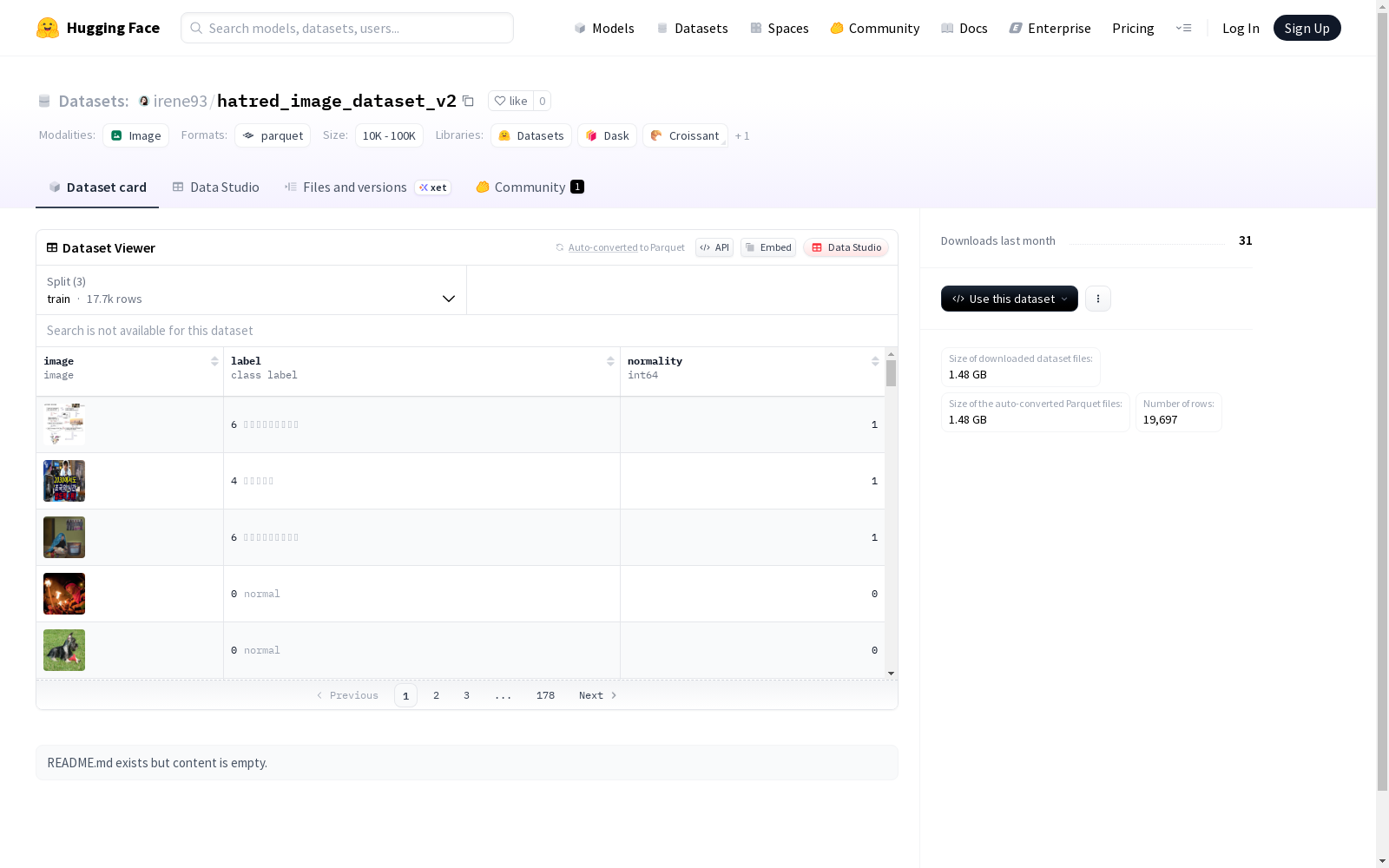Screen dimensions: 1389x868
Task: Open second row image thumbnail with label 4
Action: click(x=64, y=481)
